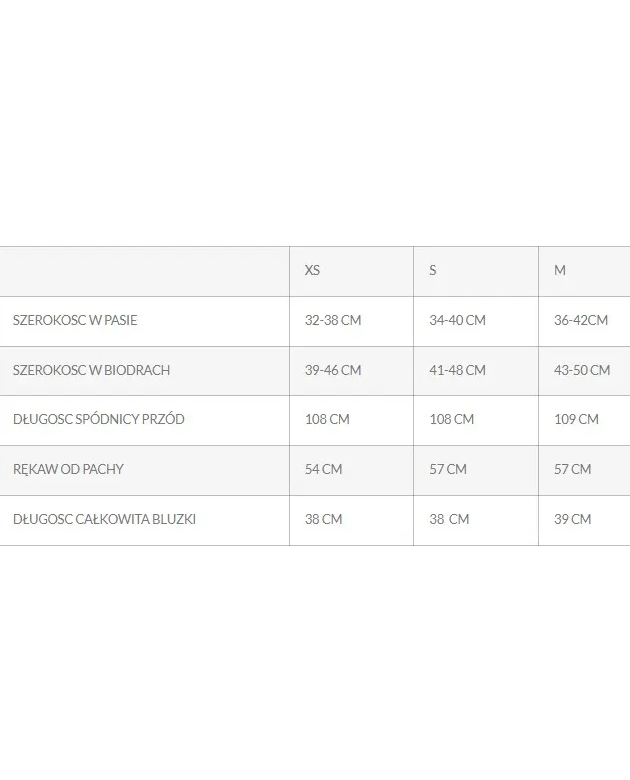Click the XS size column header
This screenshot has width=630, height=780.
(313, 271)
